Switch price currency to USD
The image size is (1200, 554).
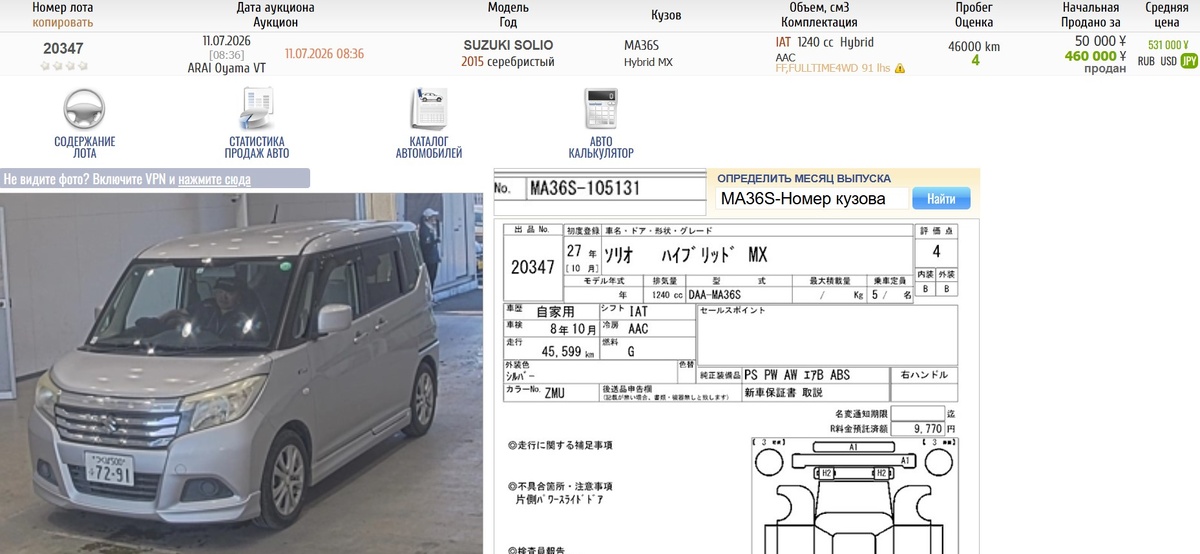tap(1168, 61)
